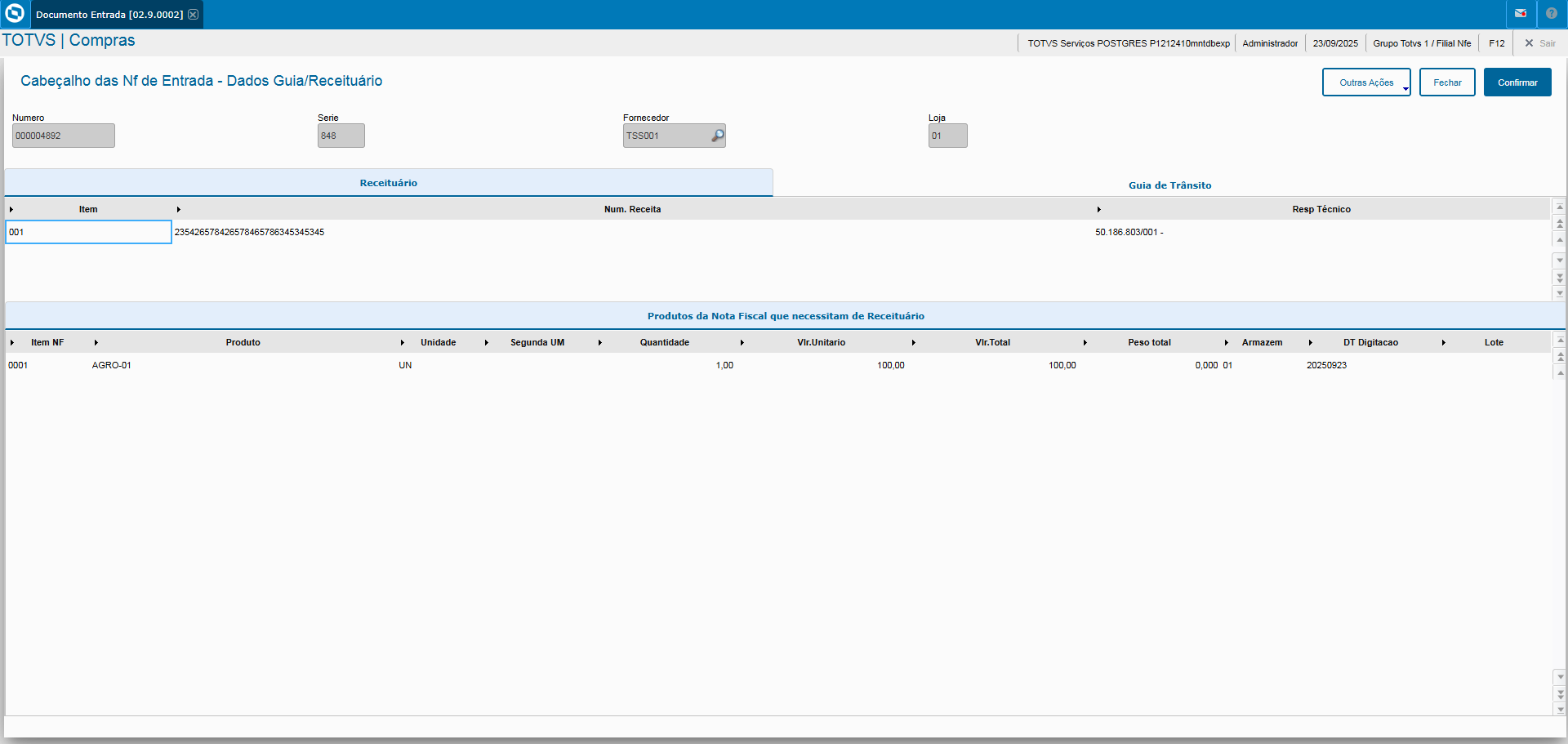Click the Unidade column header
1568x744 pixels.
click(439, 342)
